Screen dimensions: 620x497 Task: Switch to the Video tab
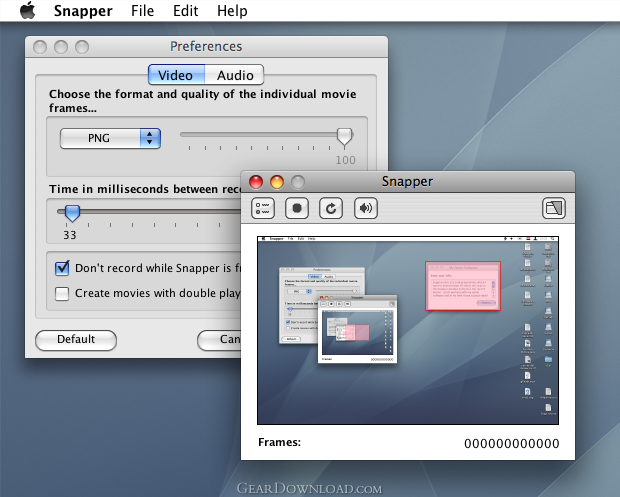[176, 75]
